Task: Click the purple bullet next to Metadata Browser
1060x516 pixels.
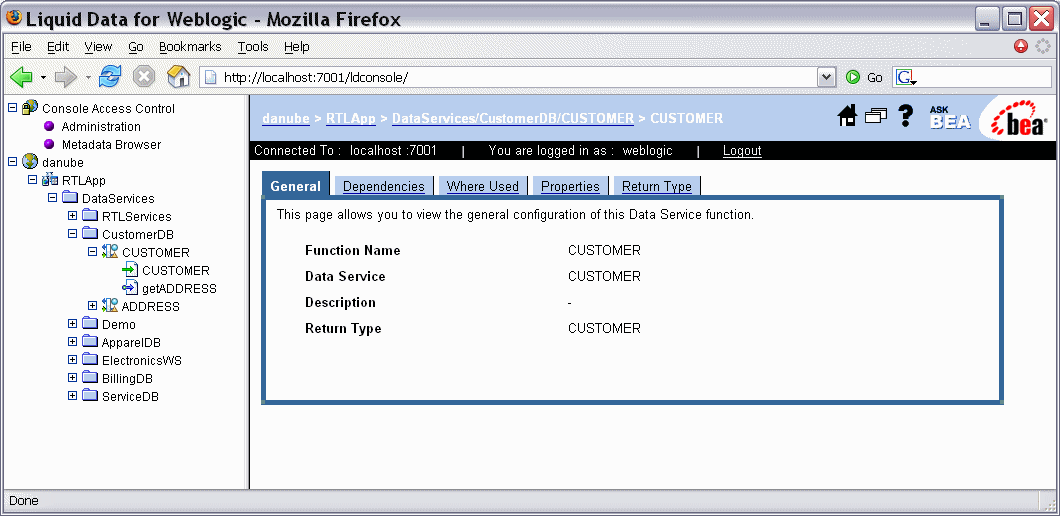Action: tap(49, 144)
